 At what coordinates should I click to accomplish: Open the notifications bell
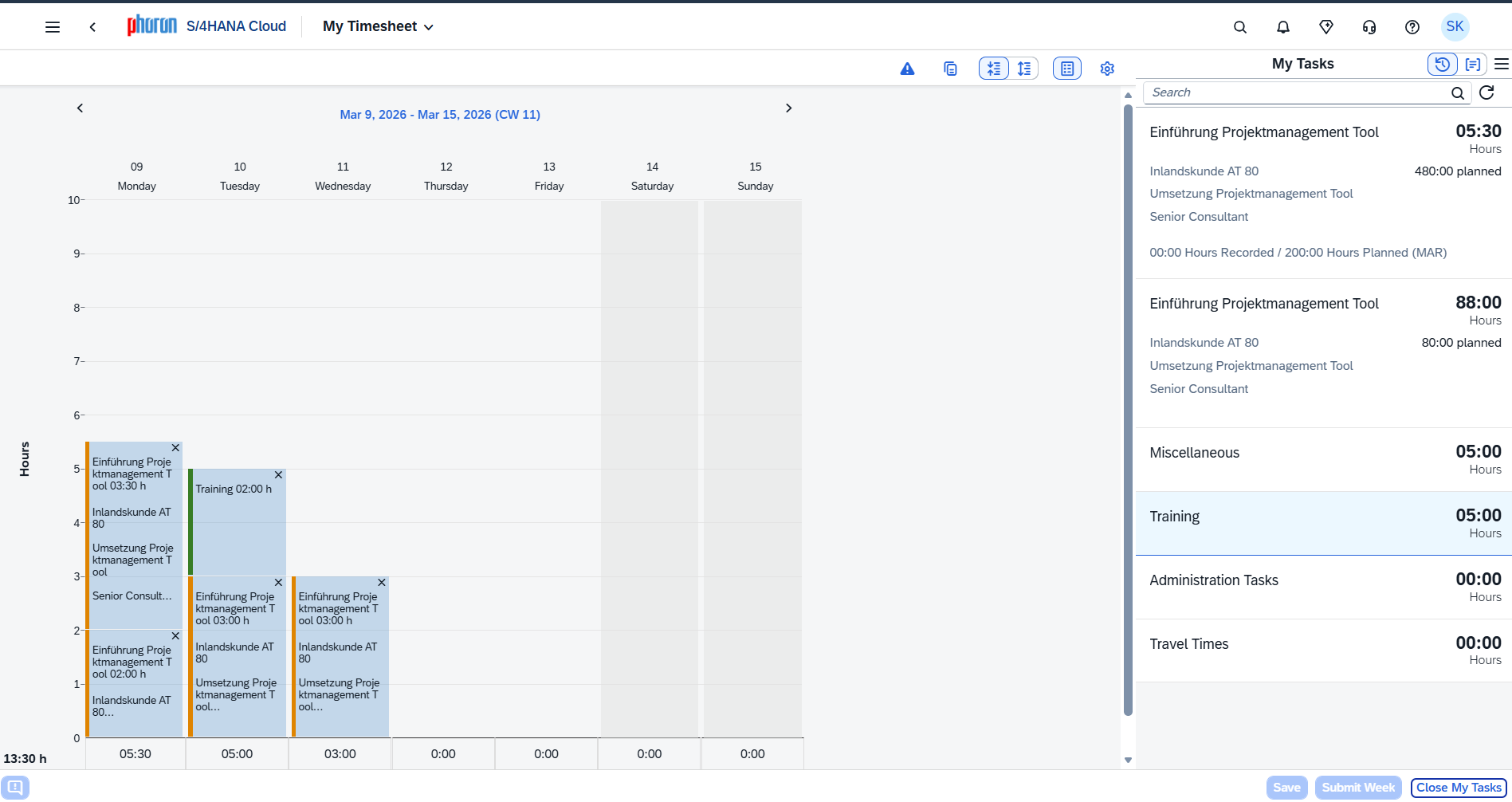(x=1283, y=27)
